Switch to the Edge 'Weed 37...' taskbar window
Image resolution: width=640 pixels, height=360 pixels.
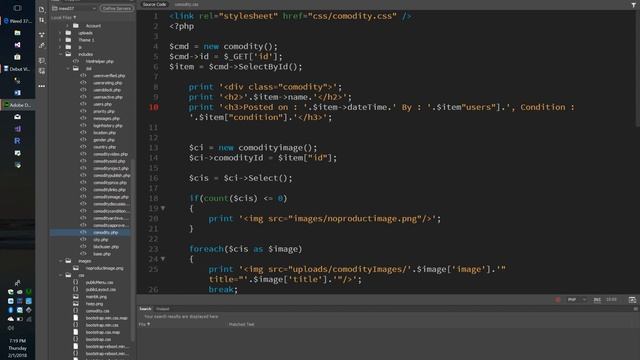point(18,21)
